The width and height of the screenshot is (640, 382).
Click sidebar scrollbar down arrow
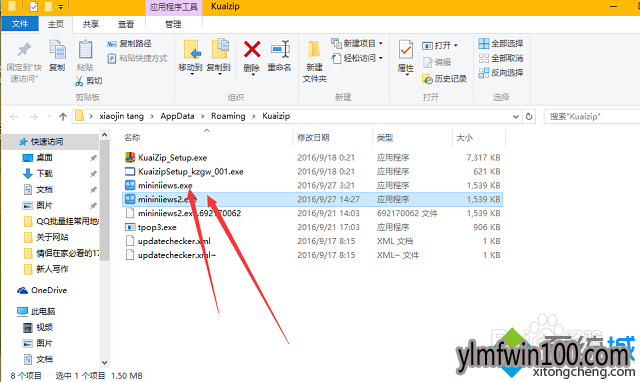[104, 362]
